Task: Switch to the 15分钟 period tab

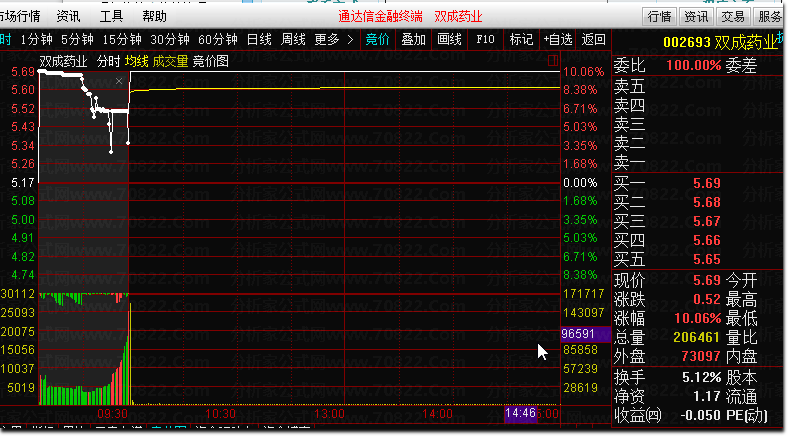Action: pos(122,39)
